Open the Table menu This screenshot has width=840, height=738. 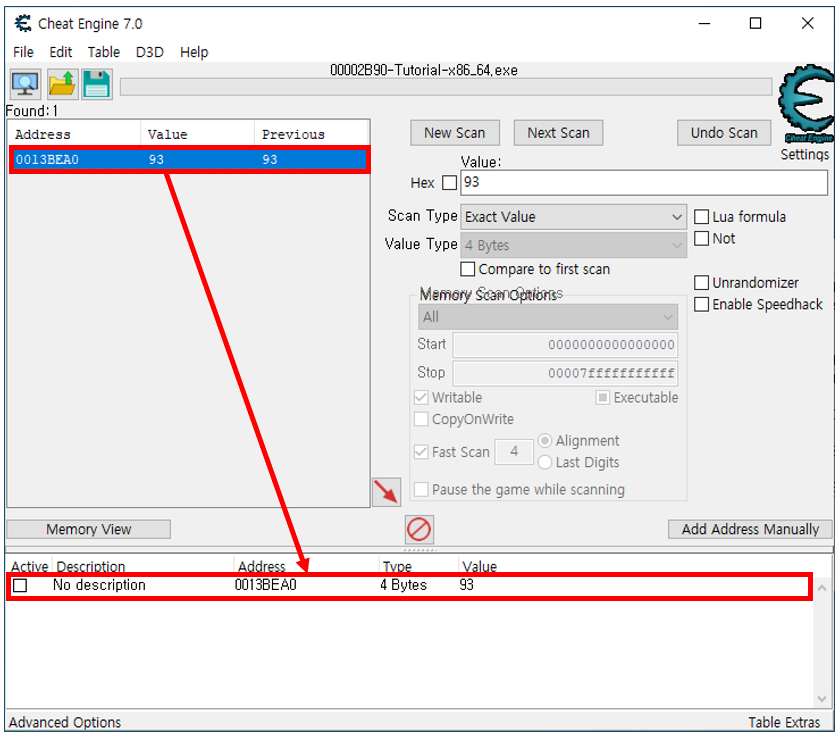pyautogui.click(x=103, y=52)
